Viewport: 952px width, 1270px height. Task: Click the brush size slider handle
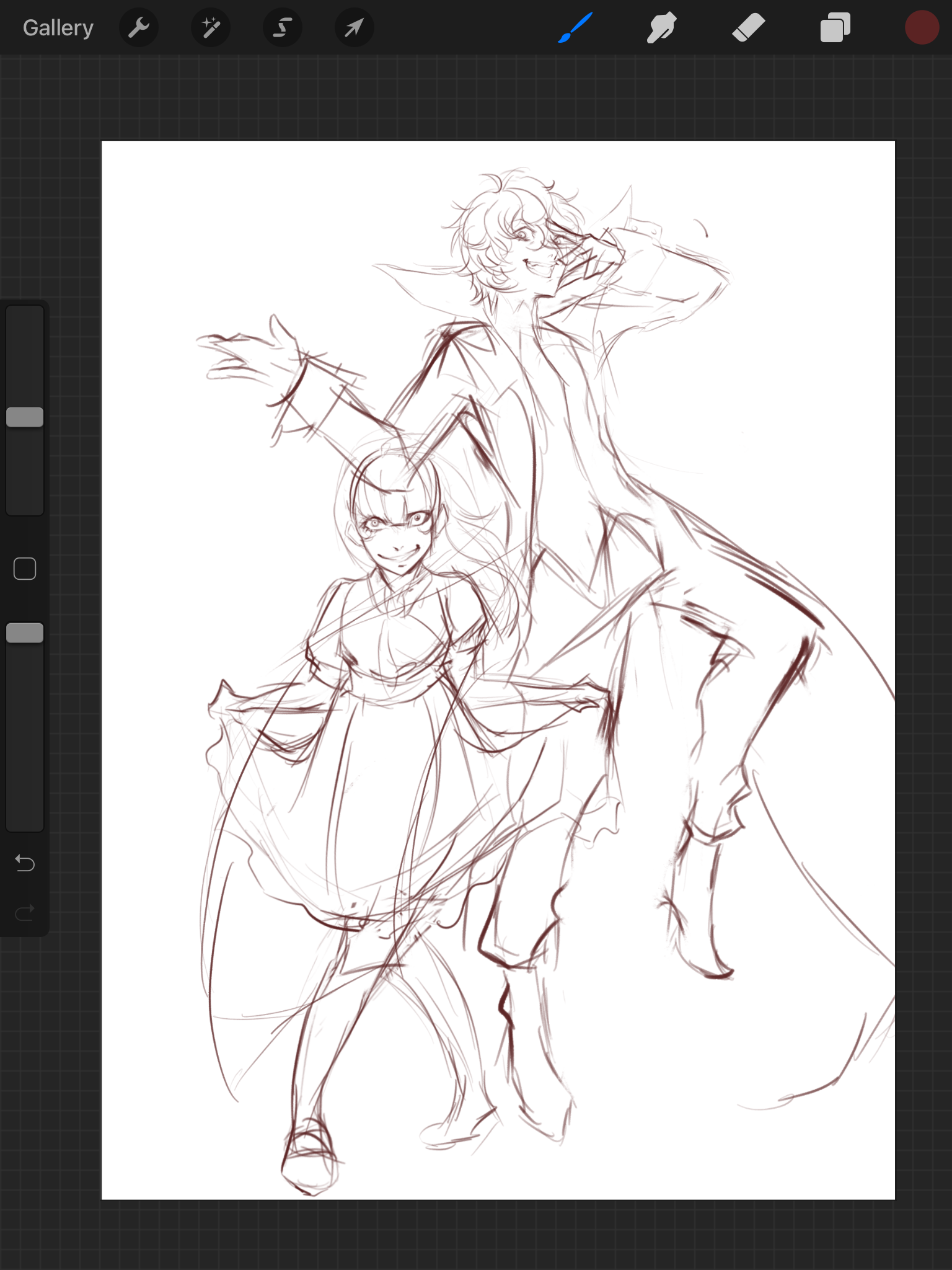click(x=25, y=417)
